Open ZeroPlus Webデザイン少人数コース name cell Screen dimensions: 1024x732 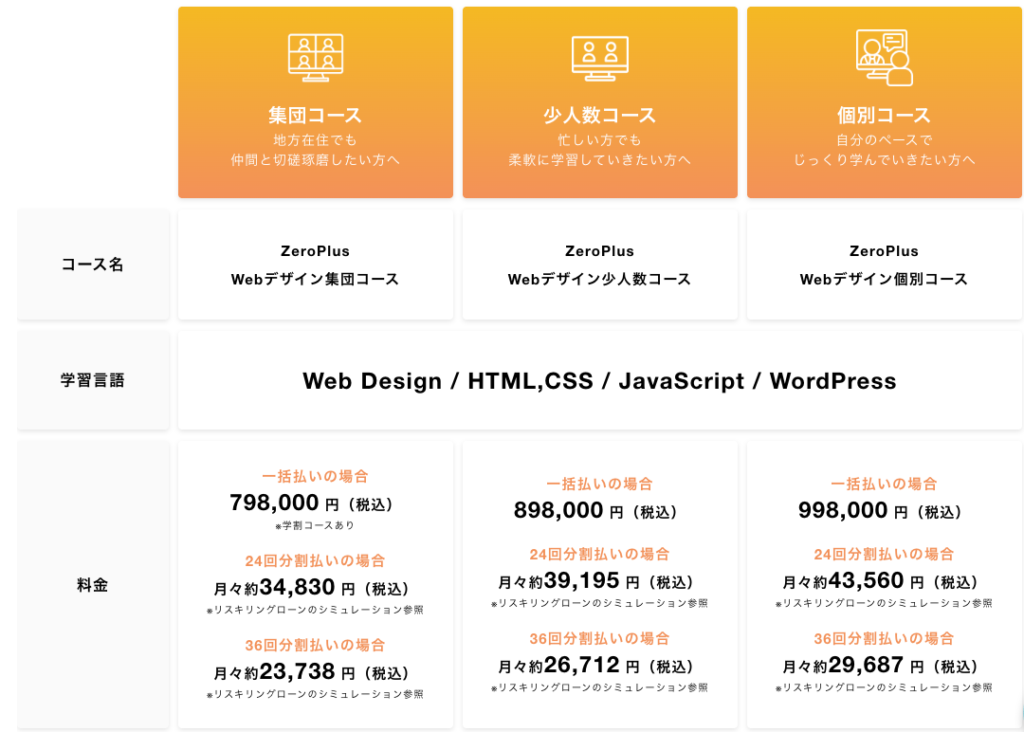pos(599,265)
